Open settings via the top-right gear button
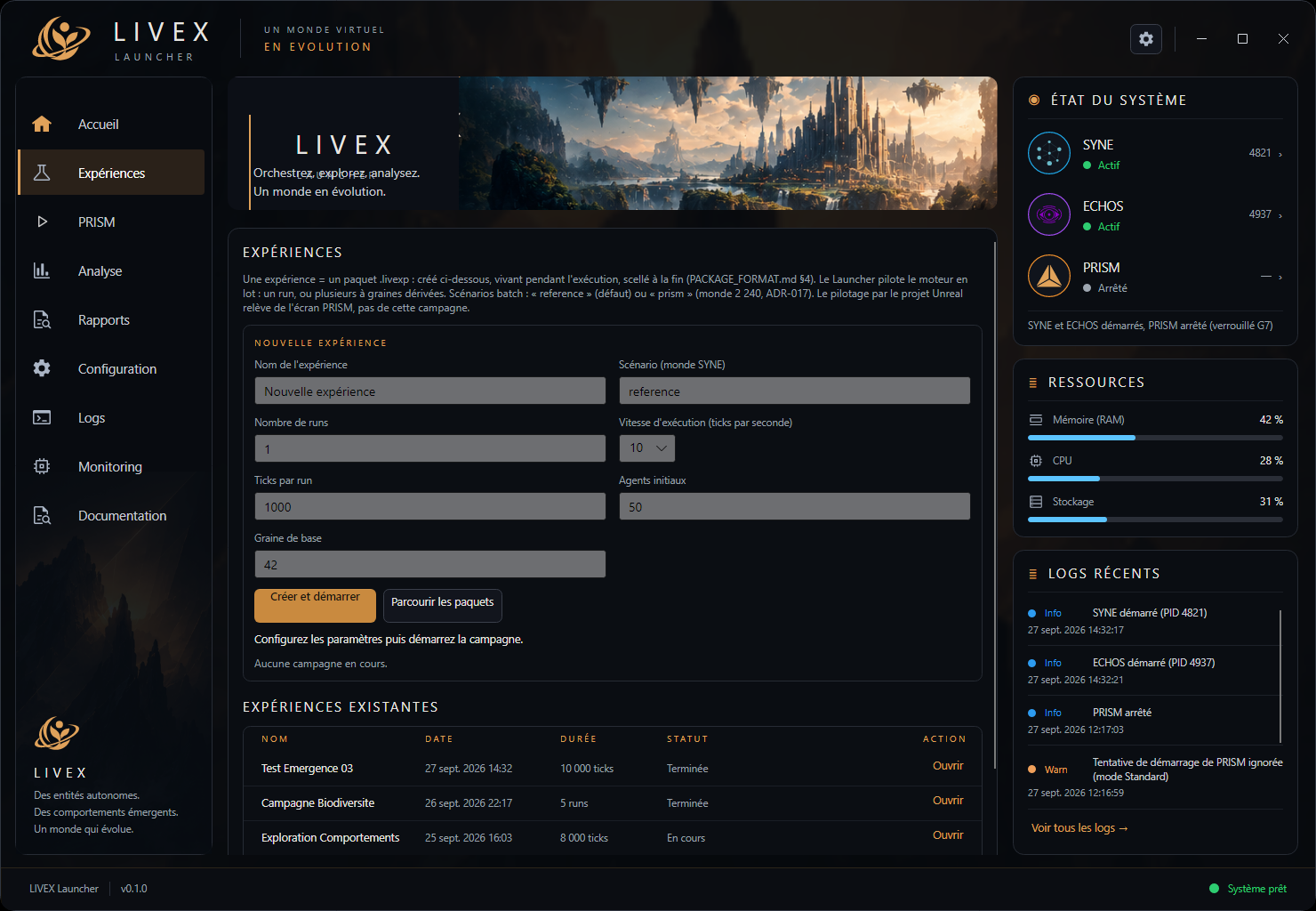The width and height of the screenshot is (1316, 911). [x=1146, y=39]
